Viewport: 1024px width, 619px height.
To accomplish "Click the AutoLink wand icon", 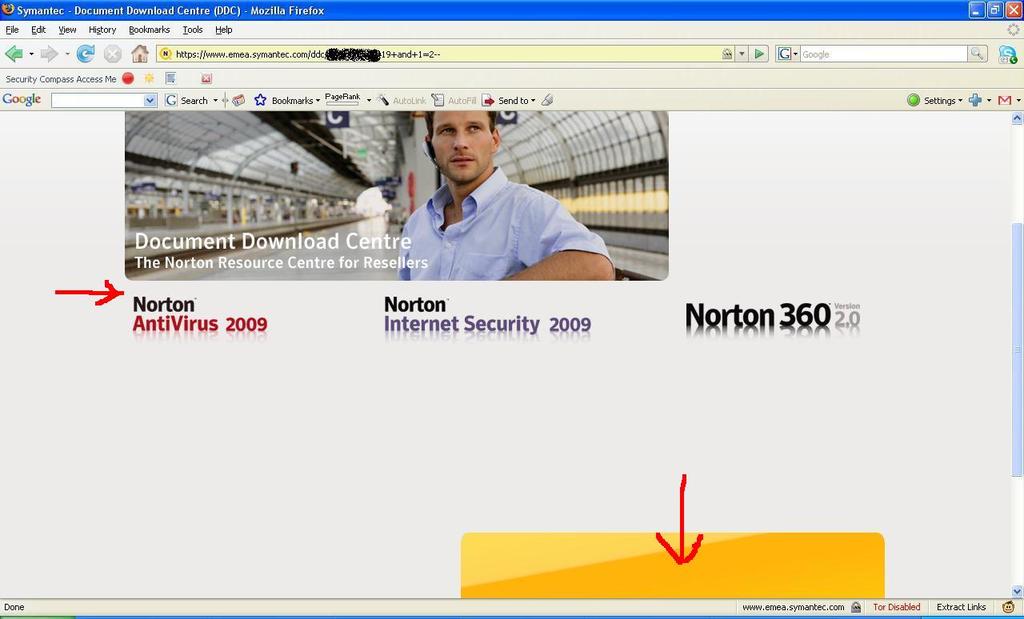I will pos(383,100).
